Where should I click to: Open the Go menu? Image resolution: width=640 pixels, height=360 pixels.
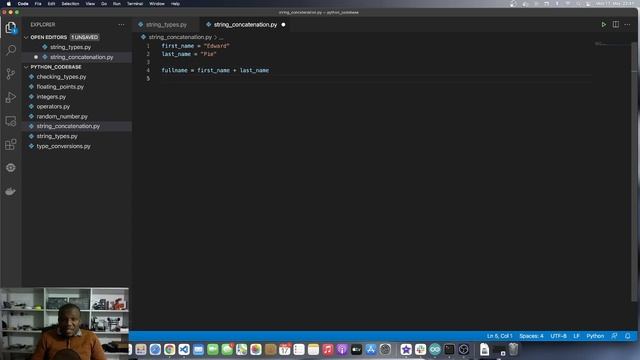coord(104,4)
